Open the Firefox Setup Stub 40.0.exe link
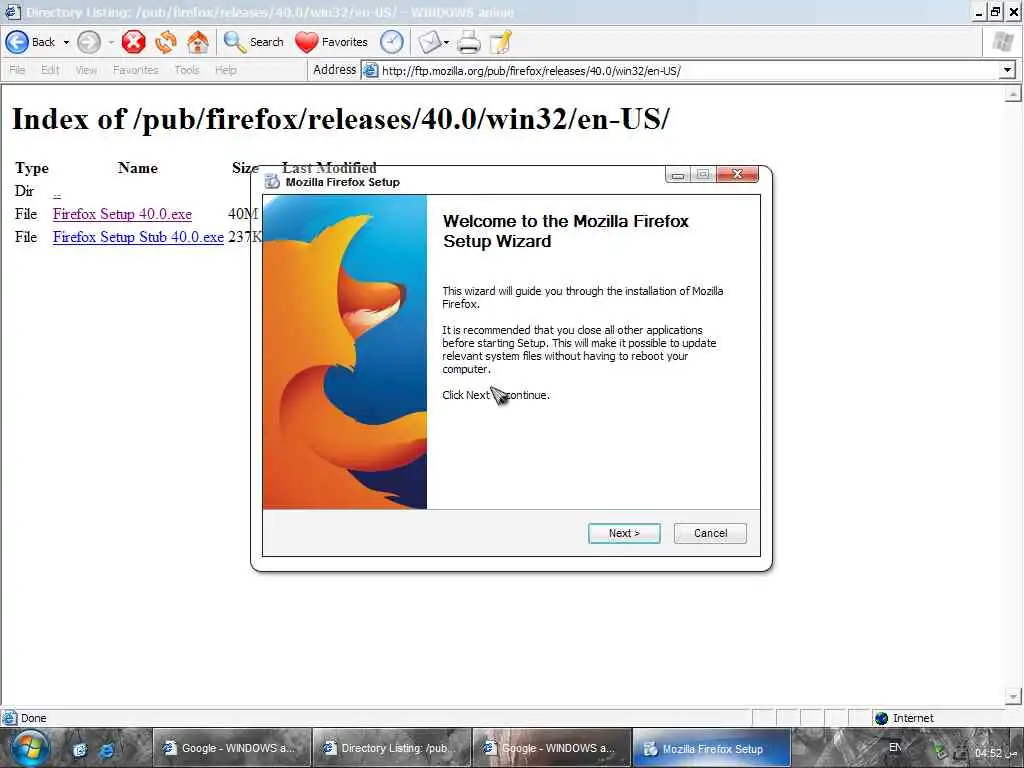Image resolution: width=1024 pixels, height=768 pixels. point(138,237)
